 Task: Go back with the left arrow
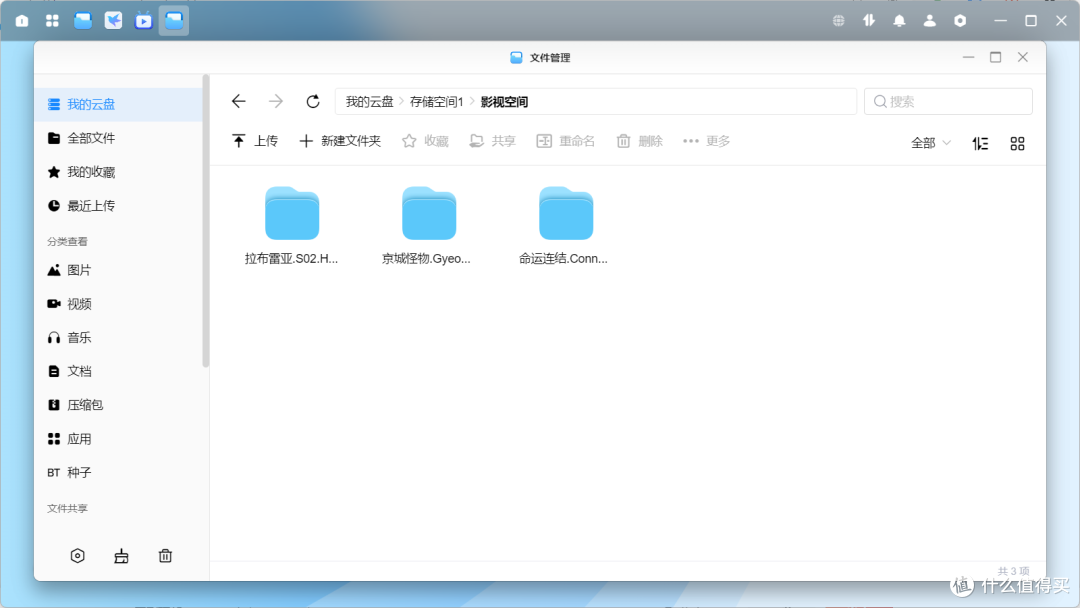(x=238, y=101)
